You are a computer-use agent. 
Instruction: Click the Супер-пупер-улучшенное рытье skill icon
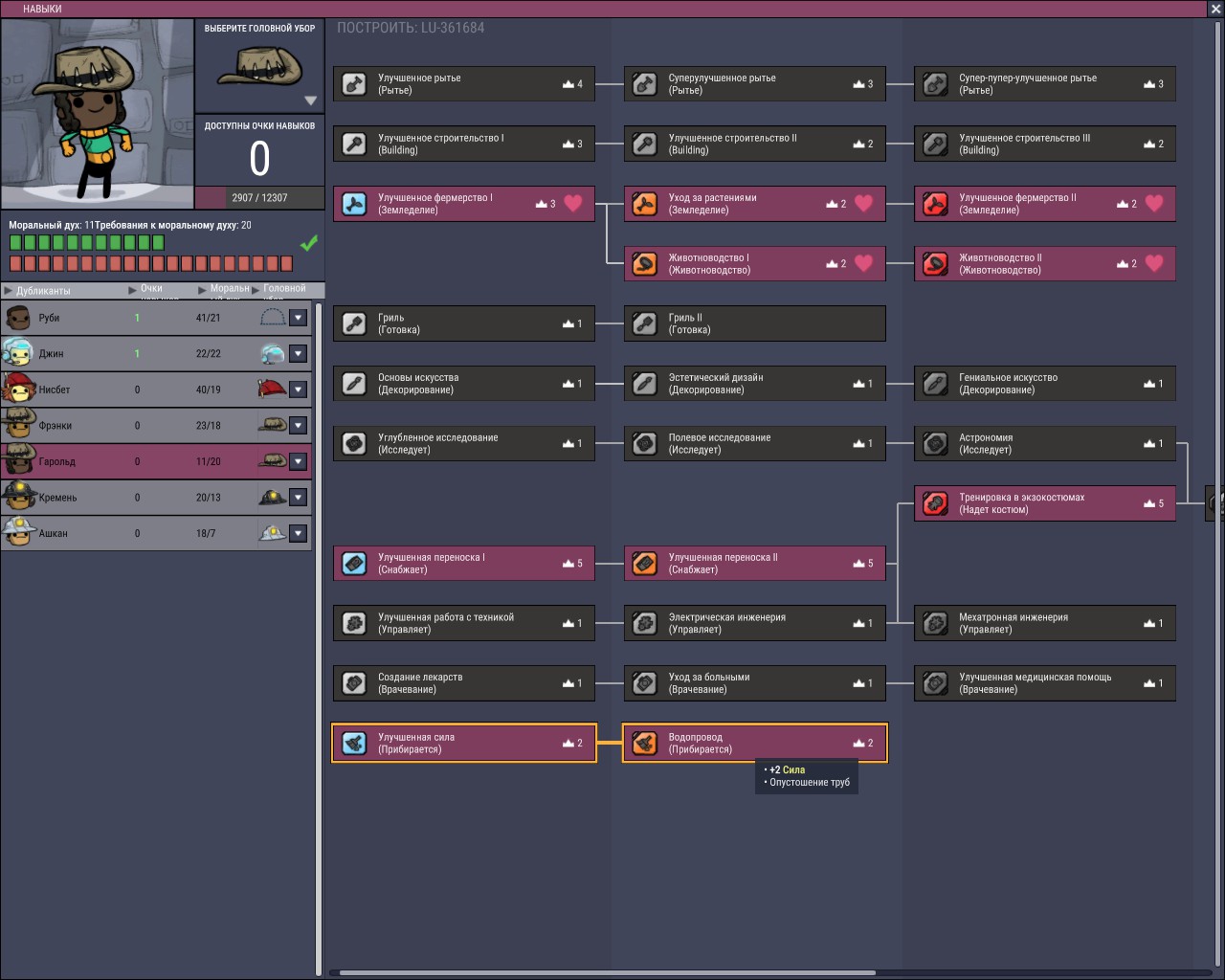[x=935, y=84]
